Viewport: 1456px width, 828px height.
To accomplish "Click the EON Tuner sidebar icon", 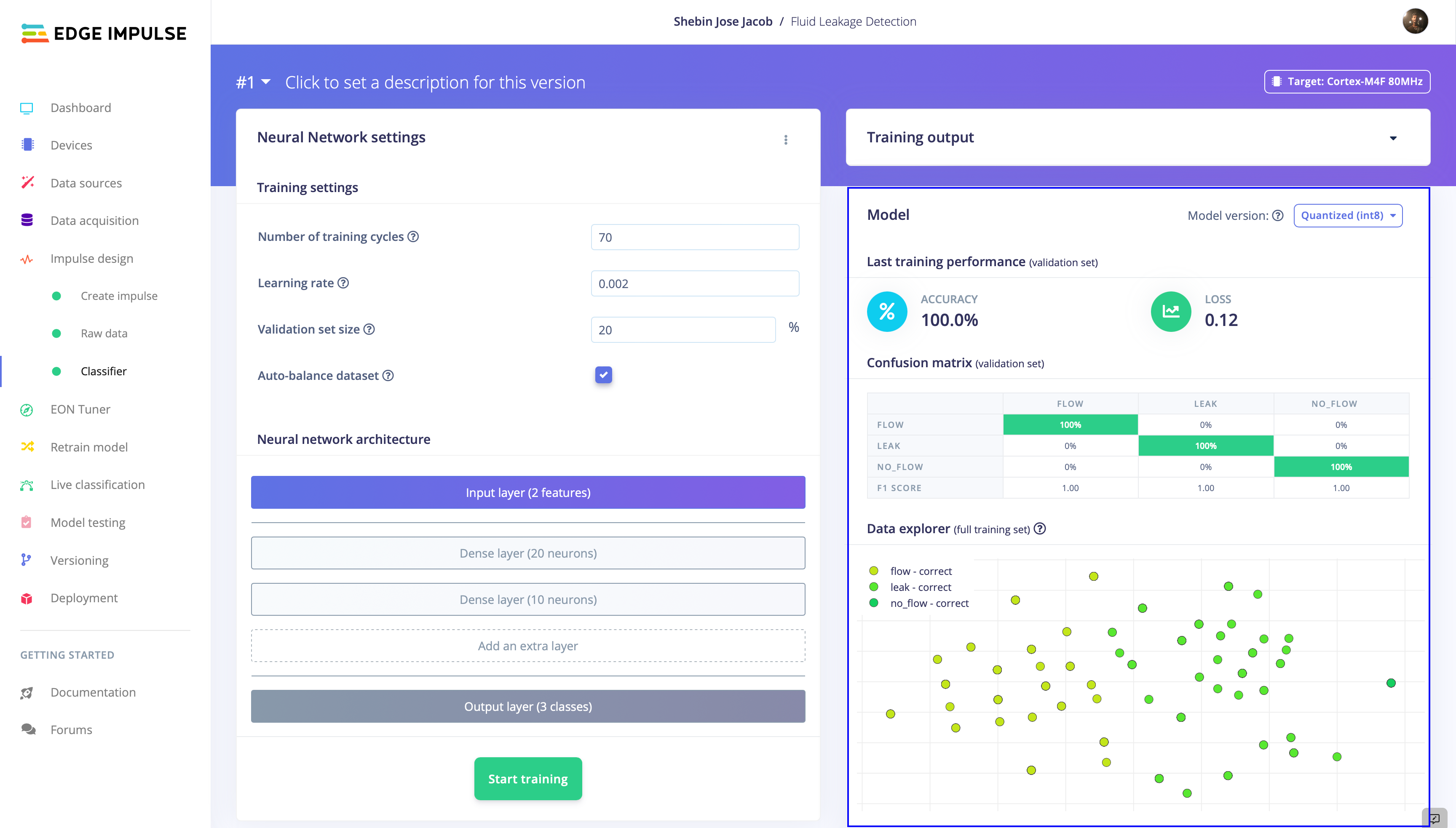I will pos(27,409).
